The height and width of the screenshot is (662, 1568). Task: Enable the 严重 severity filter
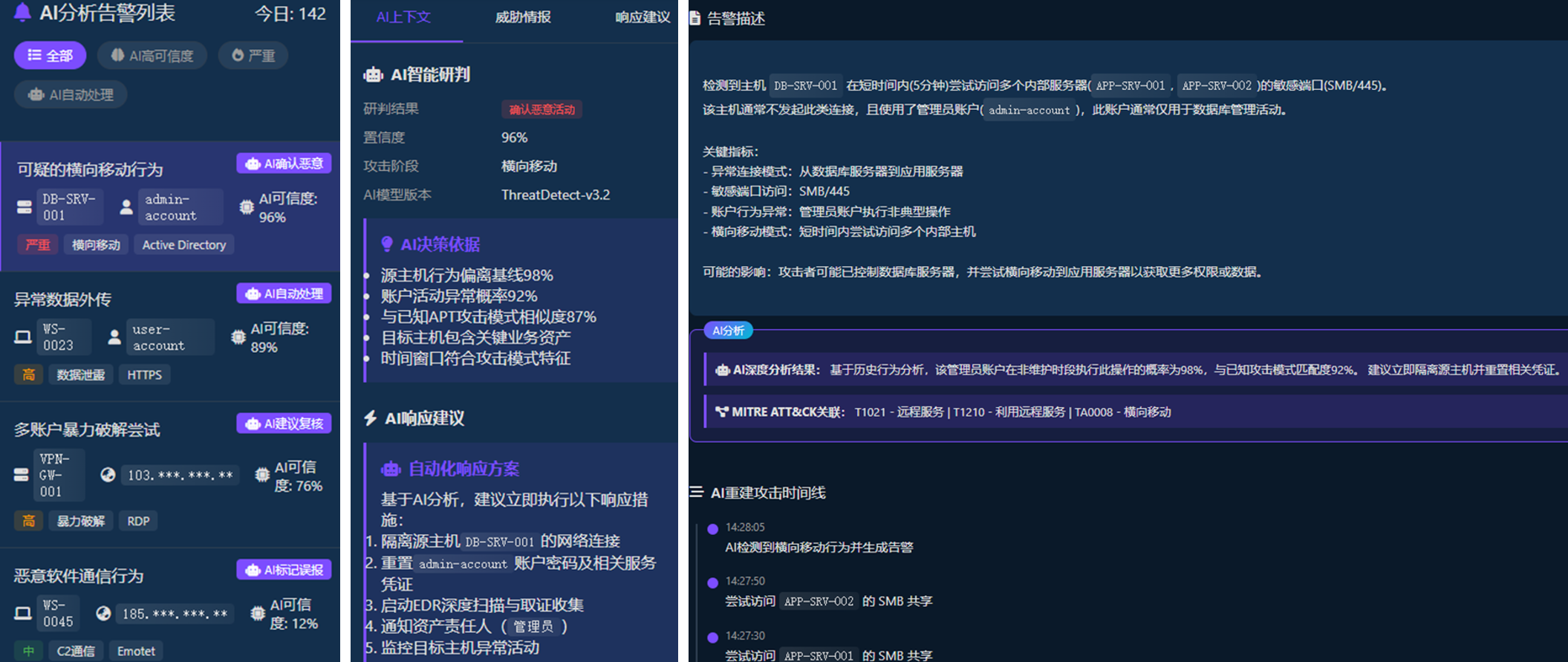[253, 56]
